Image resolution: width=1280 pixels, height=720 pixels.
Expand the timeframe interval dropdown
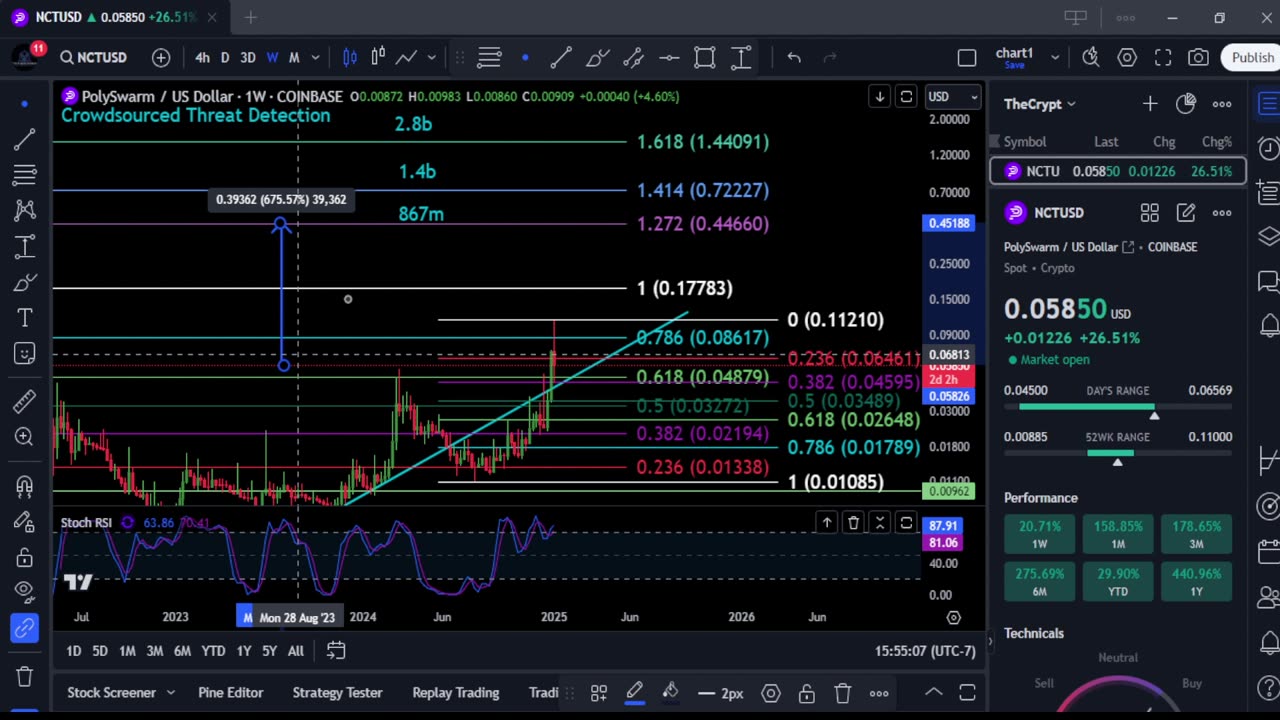(x=315, y=58)
